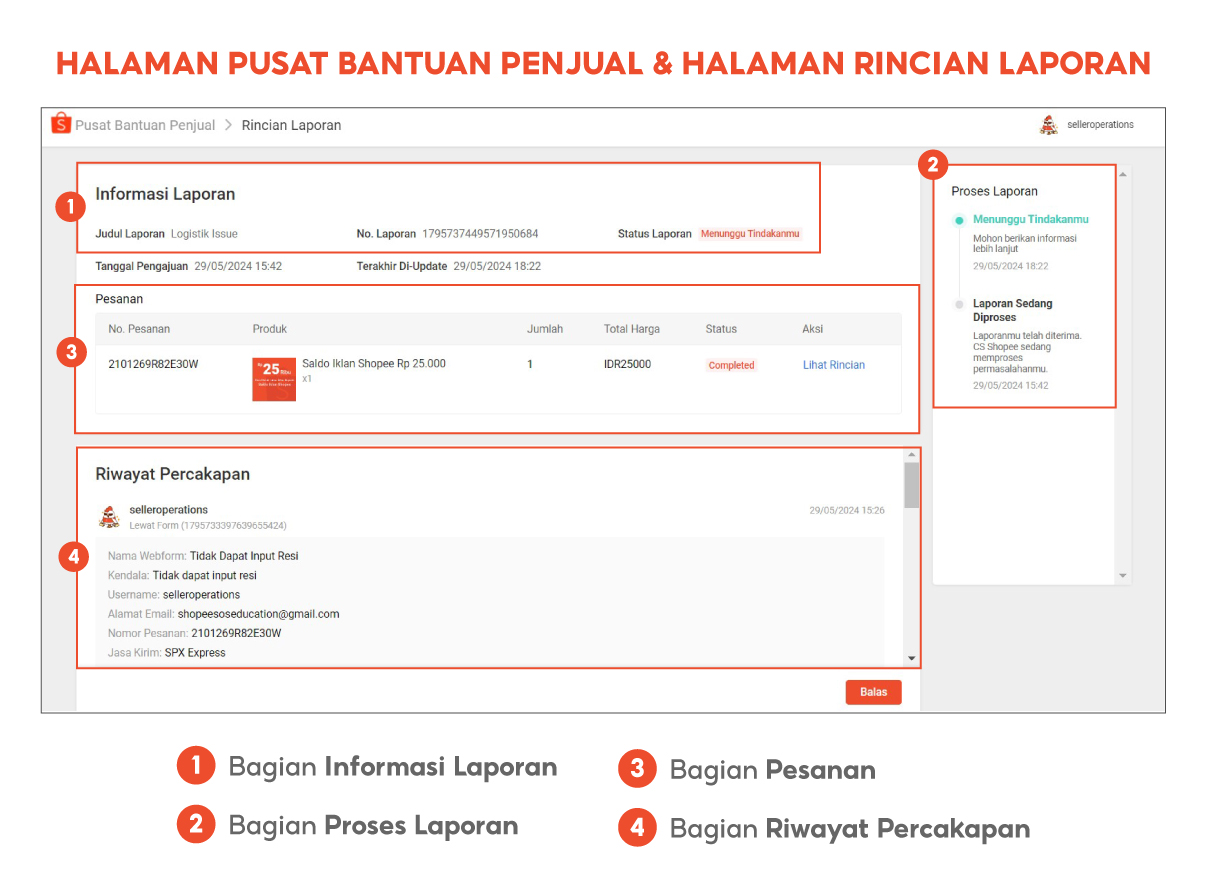Click the Completed status label to expand details
Viewport: 1206px width, 894px height.
tap(731, 365)
